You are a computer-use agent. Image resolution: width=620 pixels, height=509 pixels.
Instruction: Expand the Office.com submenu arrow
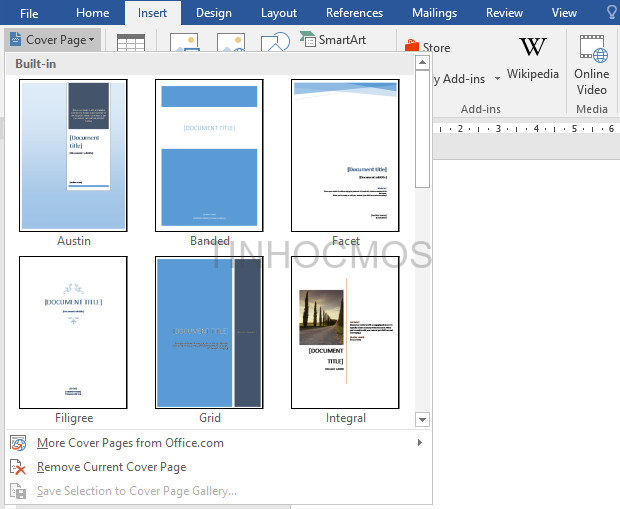coord(420,443)
